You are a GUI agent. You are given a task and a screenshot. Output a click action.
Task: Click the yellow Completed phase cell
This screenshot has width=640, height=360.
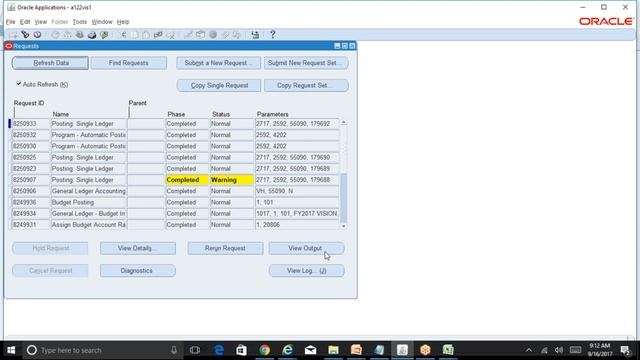click(187, 180)
